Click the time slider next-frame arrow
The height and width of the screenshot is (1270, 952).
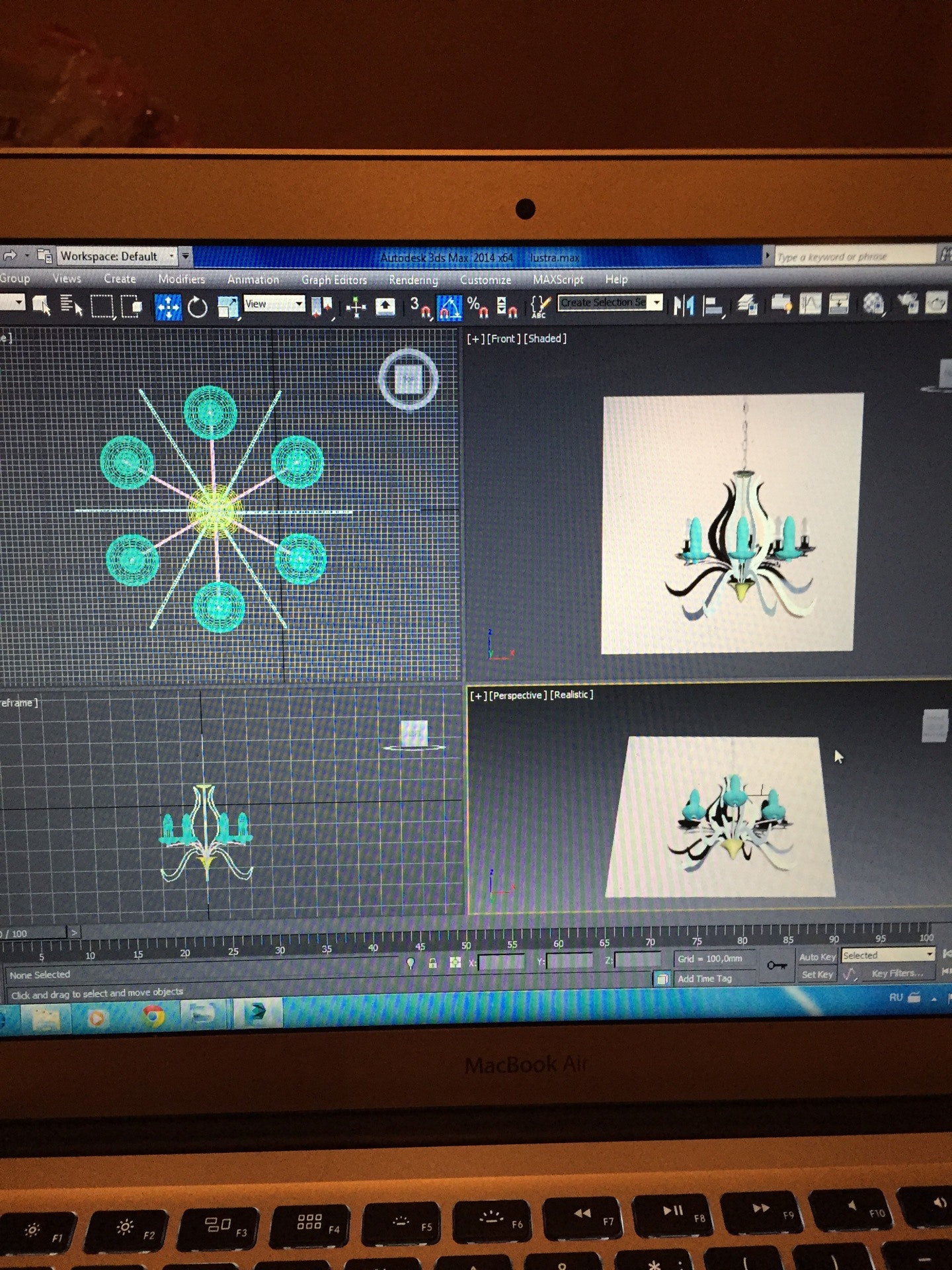click(74, 933)
